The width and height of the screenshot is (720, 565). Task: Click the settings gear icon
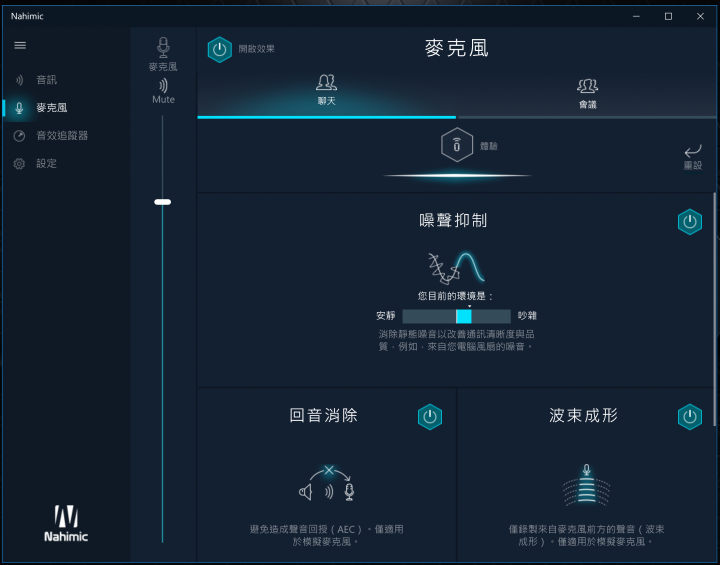(x=19, y=164)
